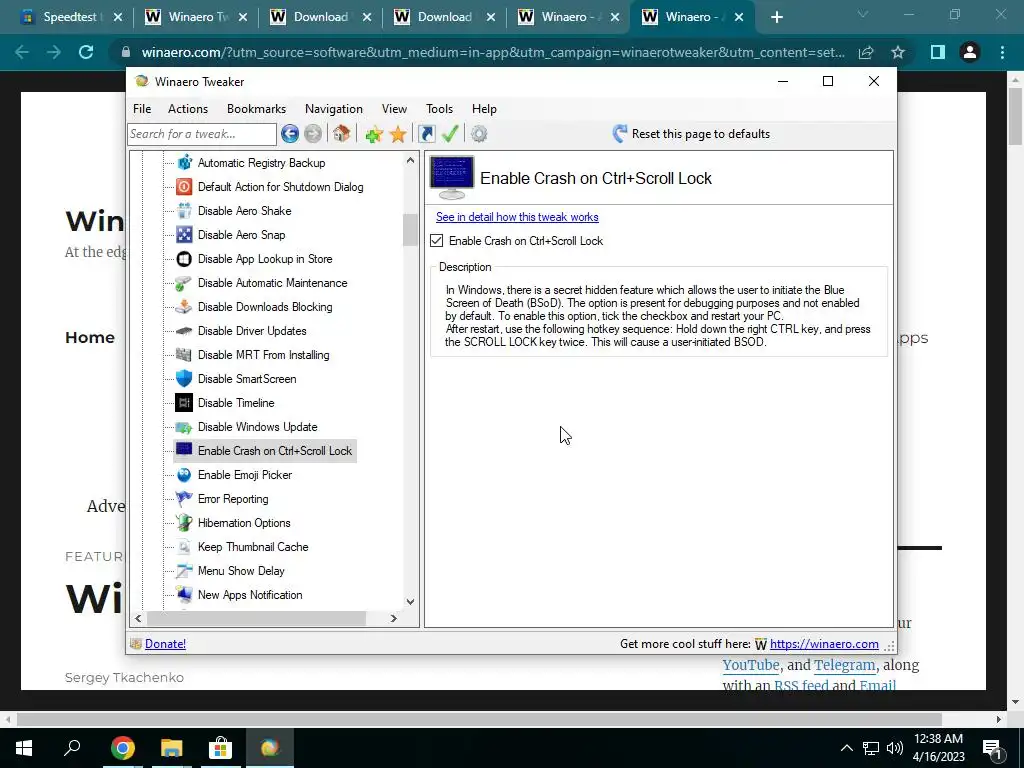Click the YouTube link on the webpage
Viewport: 1024px width, 768px height.
751,665
